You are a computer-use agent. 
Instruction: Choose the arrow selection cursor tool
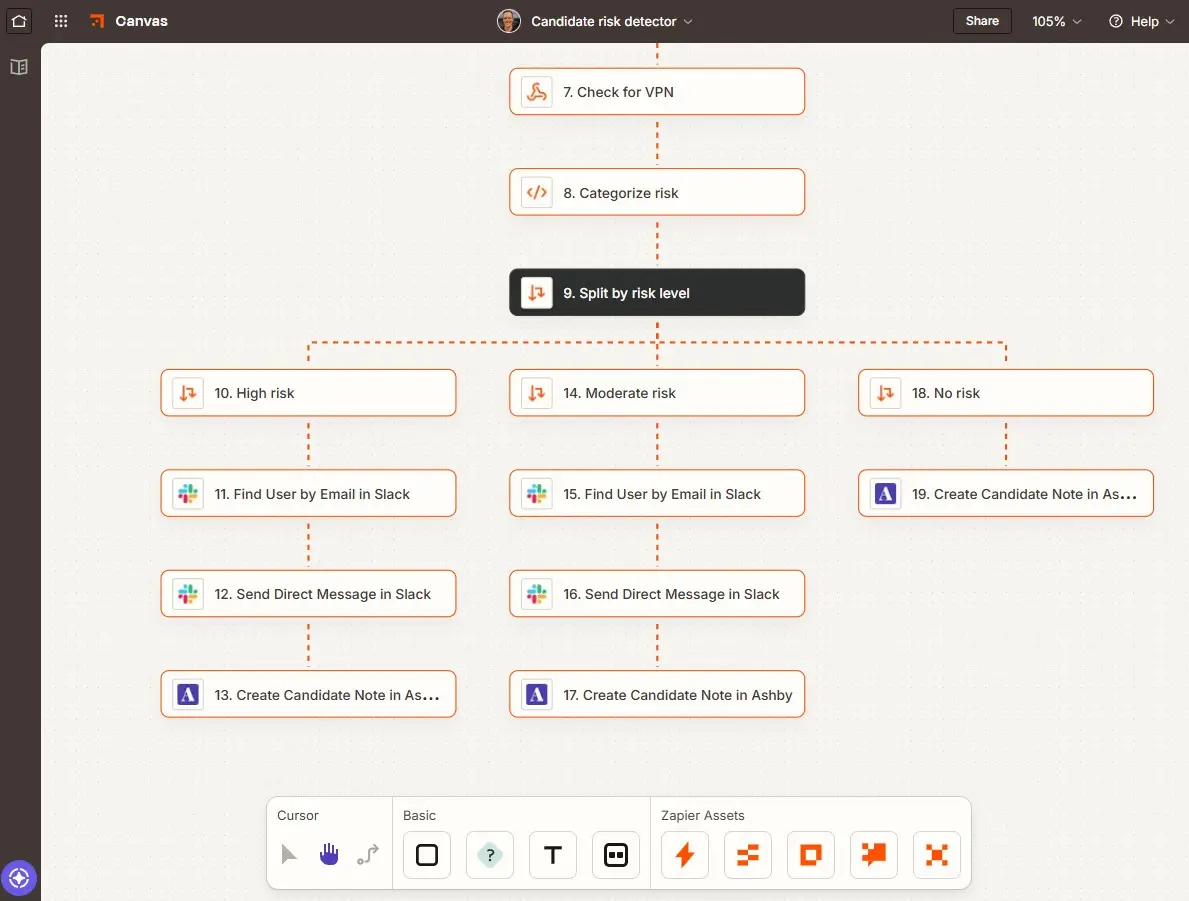point(290,855)
